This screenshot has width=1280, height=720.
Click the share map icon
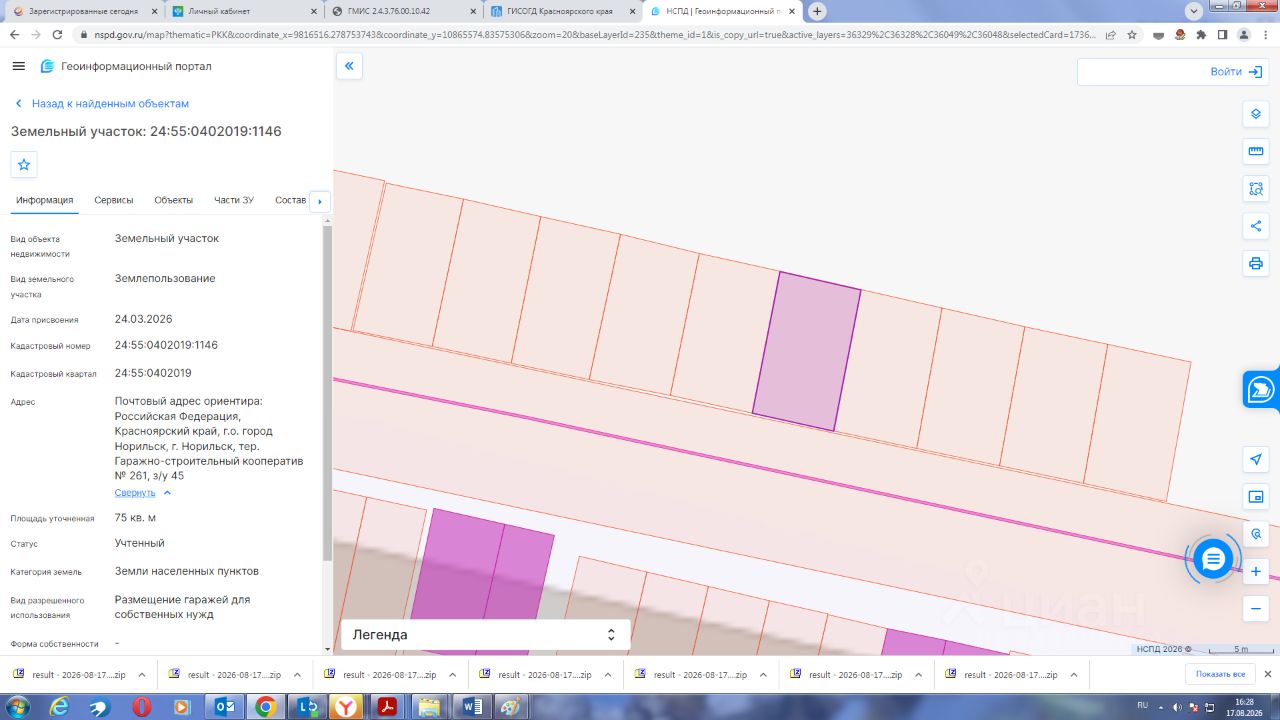pyautogui.click(x=1256, y=226)
